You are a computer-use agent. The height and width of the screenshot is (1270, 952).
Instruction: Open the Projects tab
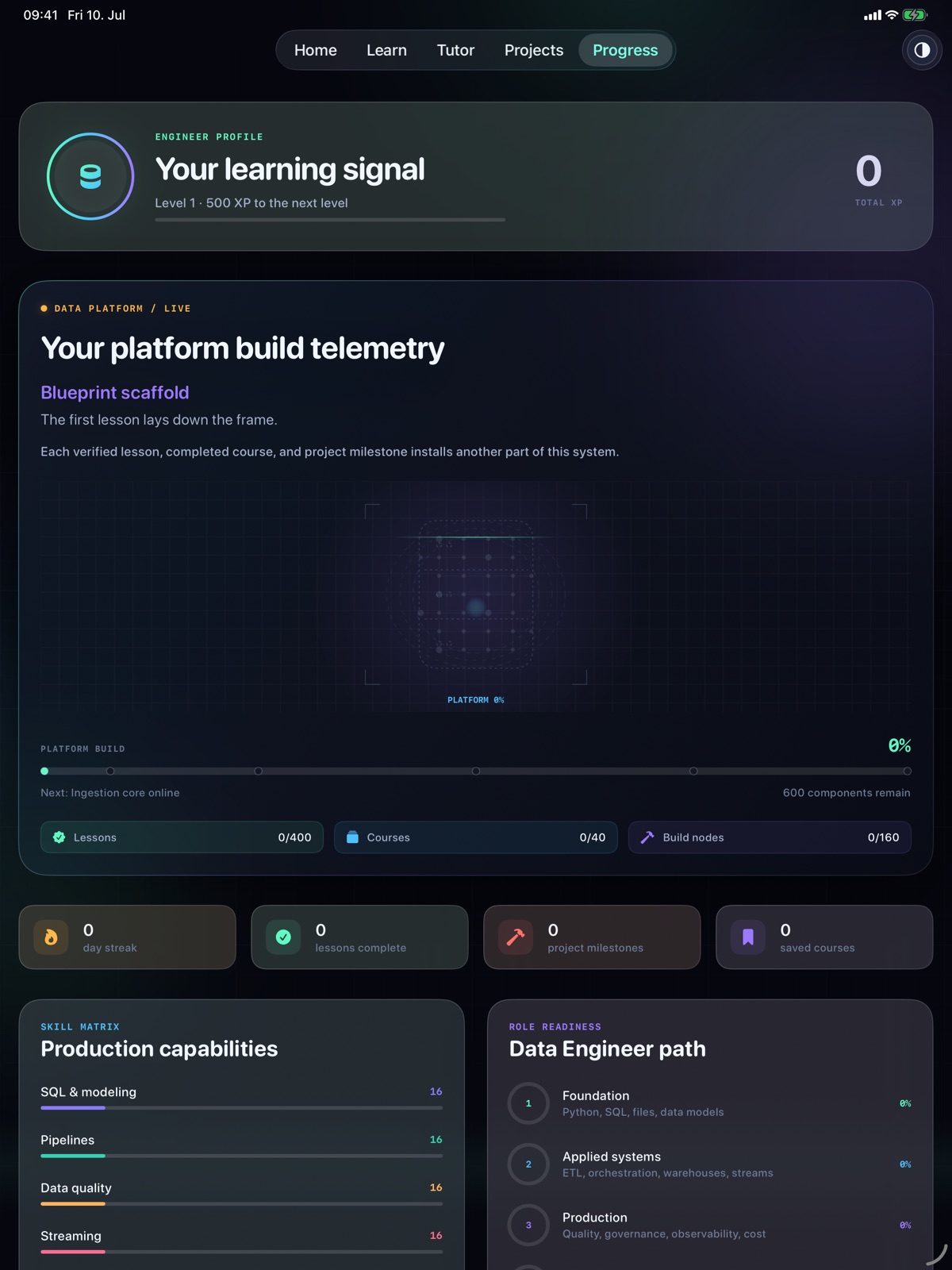click(x=534, y=50)
